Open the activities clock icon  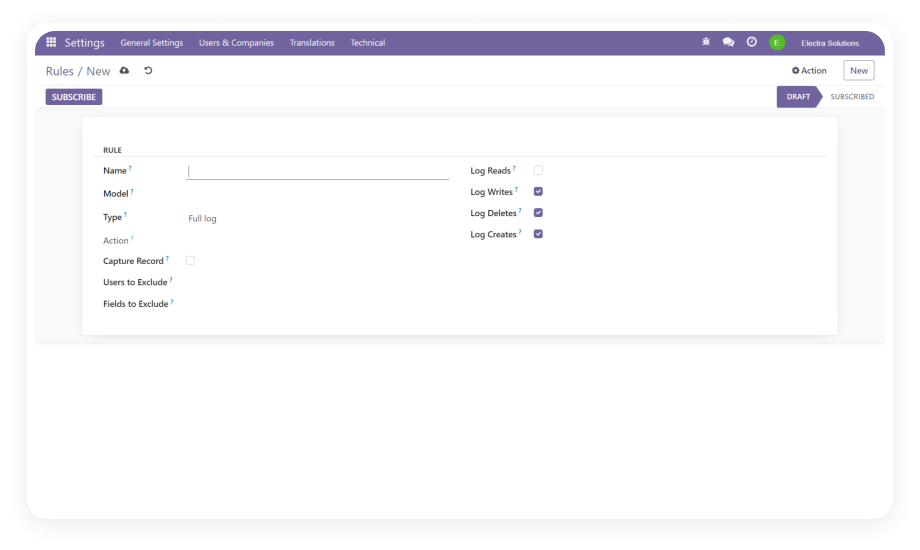pos(752,42)
